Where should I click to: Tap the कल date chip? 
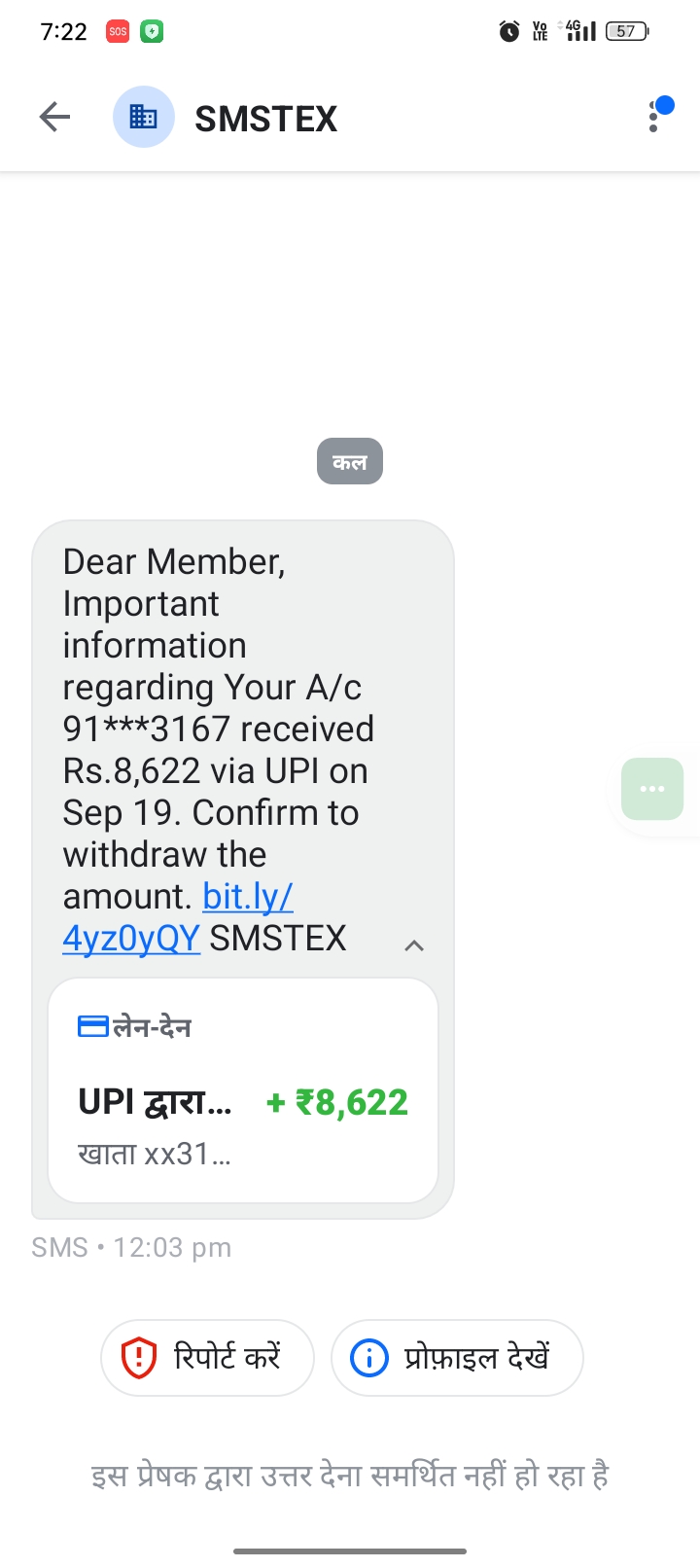pos(350,461)
